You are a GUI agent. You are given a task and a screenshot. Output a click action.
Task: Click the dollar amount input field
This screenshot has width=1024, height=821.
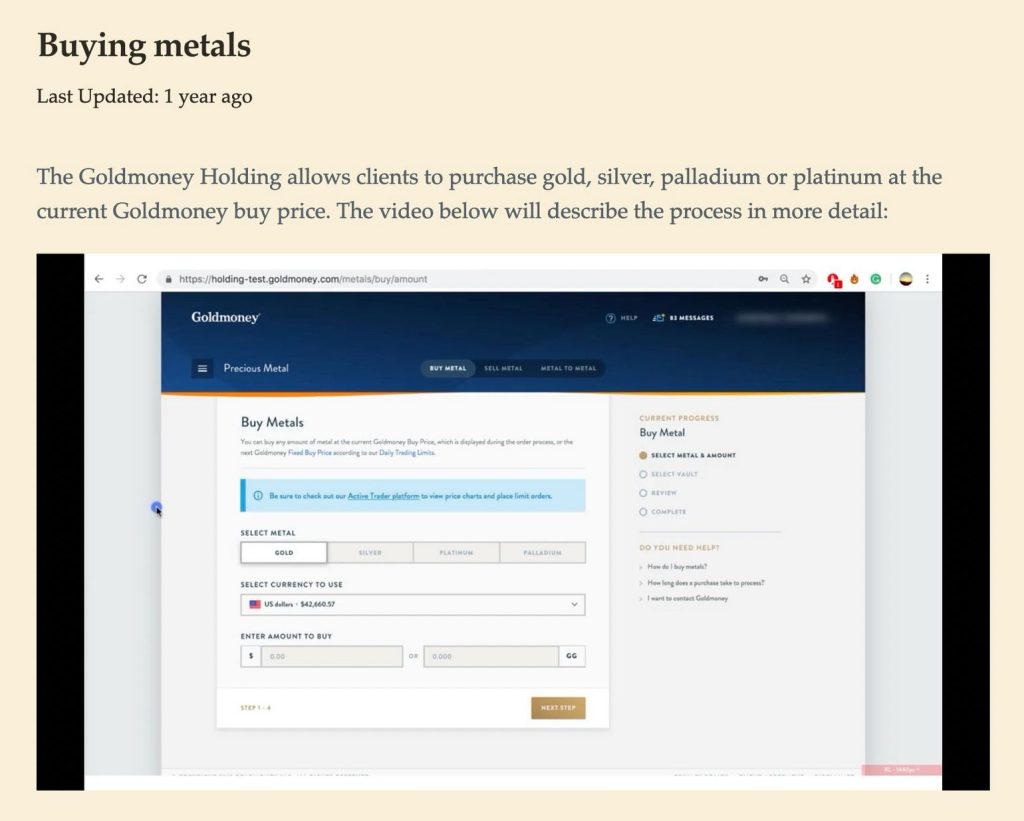[331, 657]
